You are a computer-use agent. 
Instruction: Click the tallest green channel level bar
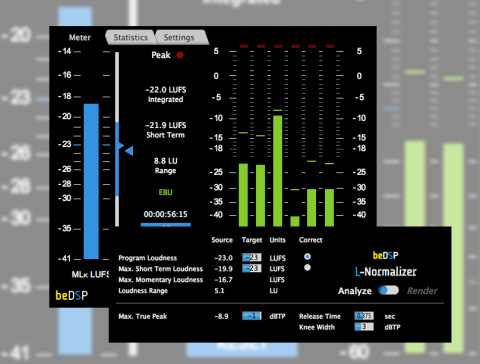pos(278,171)
